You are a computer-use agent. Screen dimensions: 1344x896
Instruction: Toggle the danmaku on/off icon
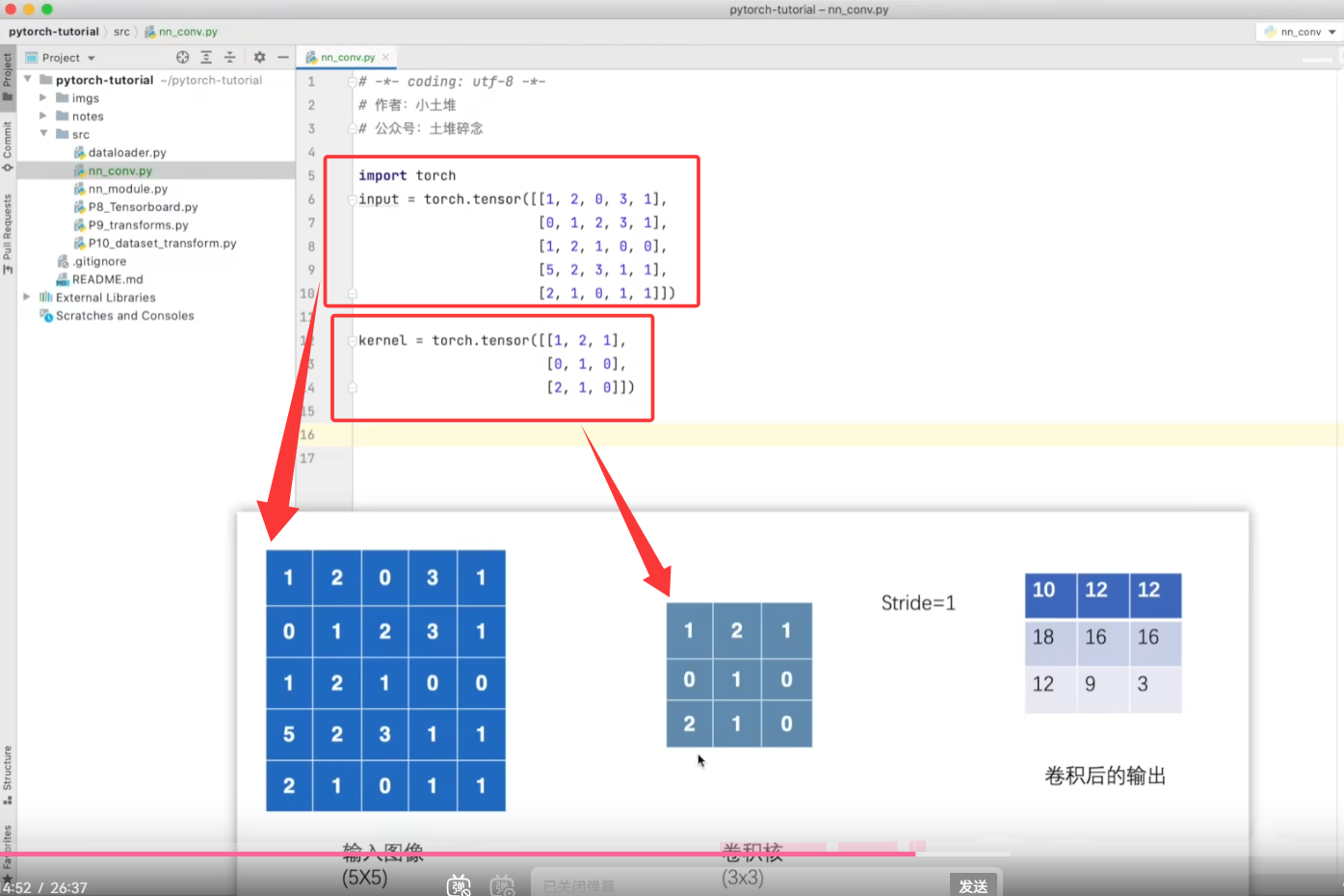[459, 885]
